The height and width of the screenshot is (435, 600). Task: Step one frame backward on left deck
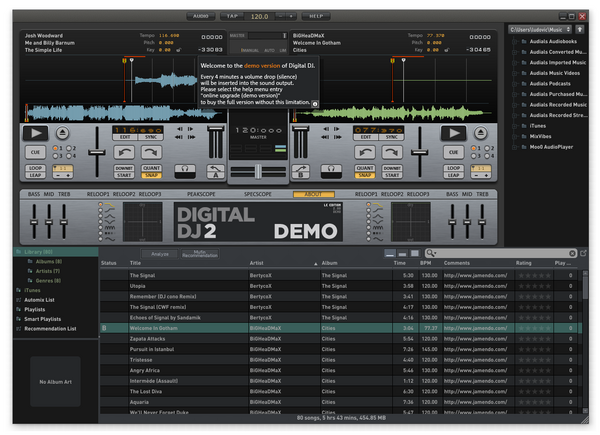click(x=179, y=129)
